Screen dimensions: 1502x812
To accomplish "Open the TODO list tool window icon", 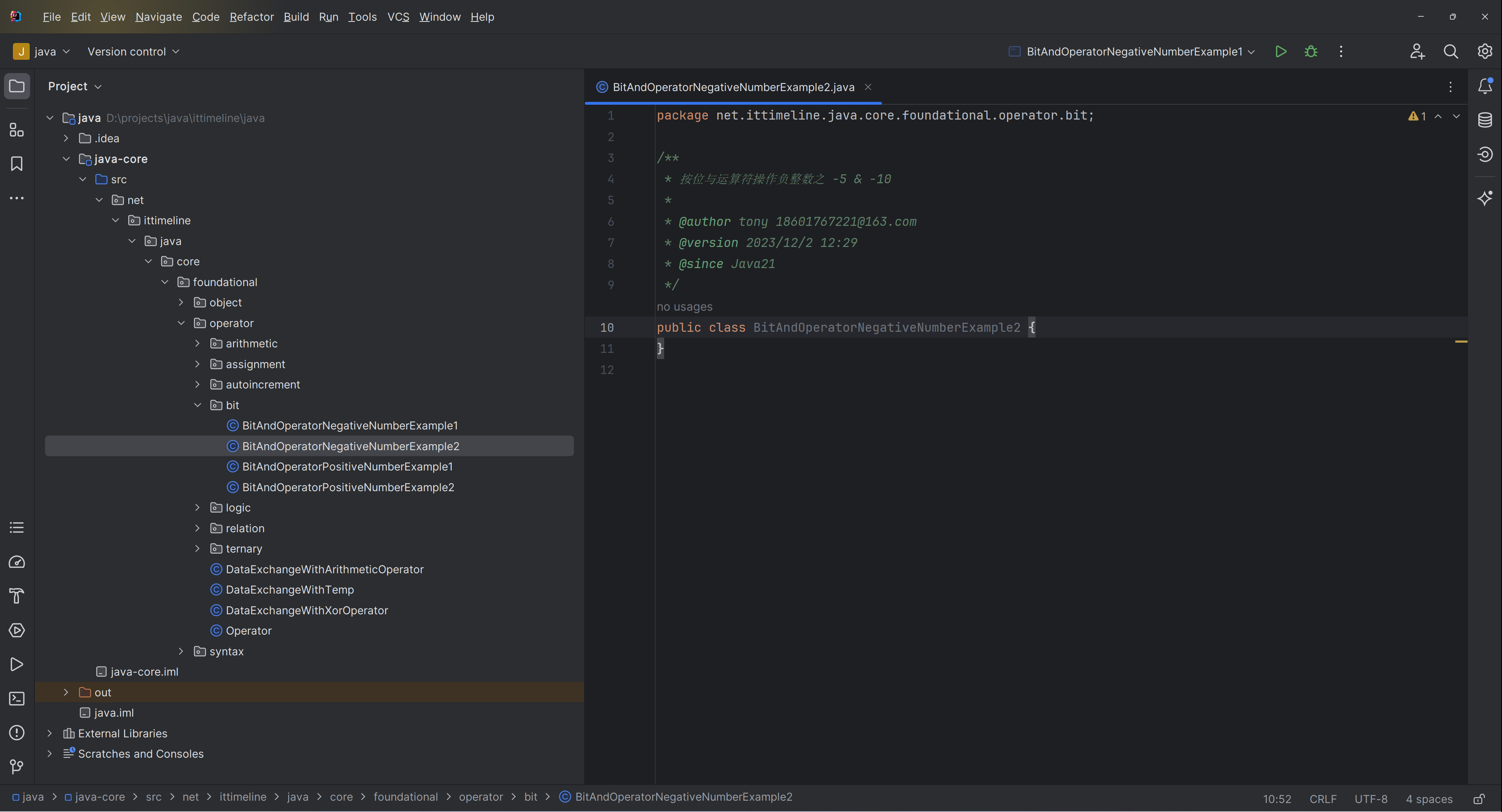I will pos(17,528).
